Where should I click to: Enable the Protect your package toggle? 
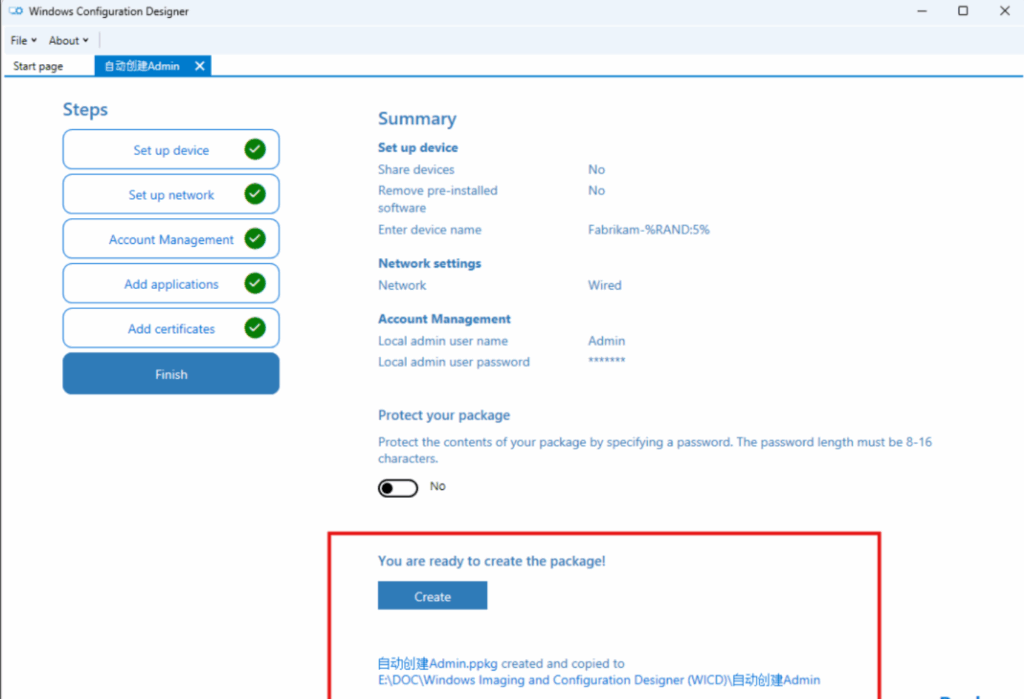[x=397, y=487]
